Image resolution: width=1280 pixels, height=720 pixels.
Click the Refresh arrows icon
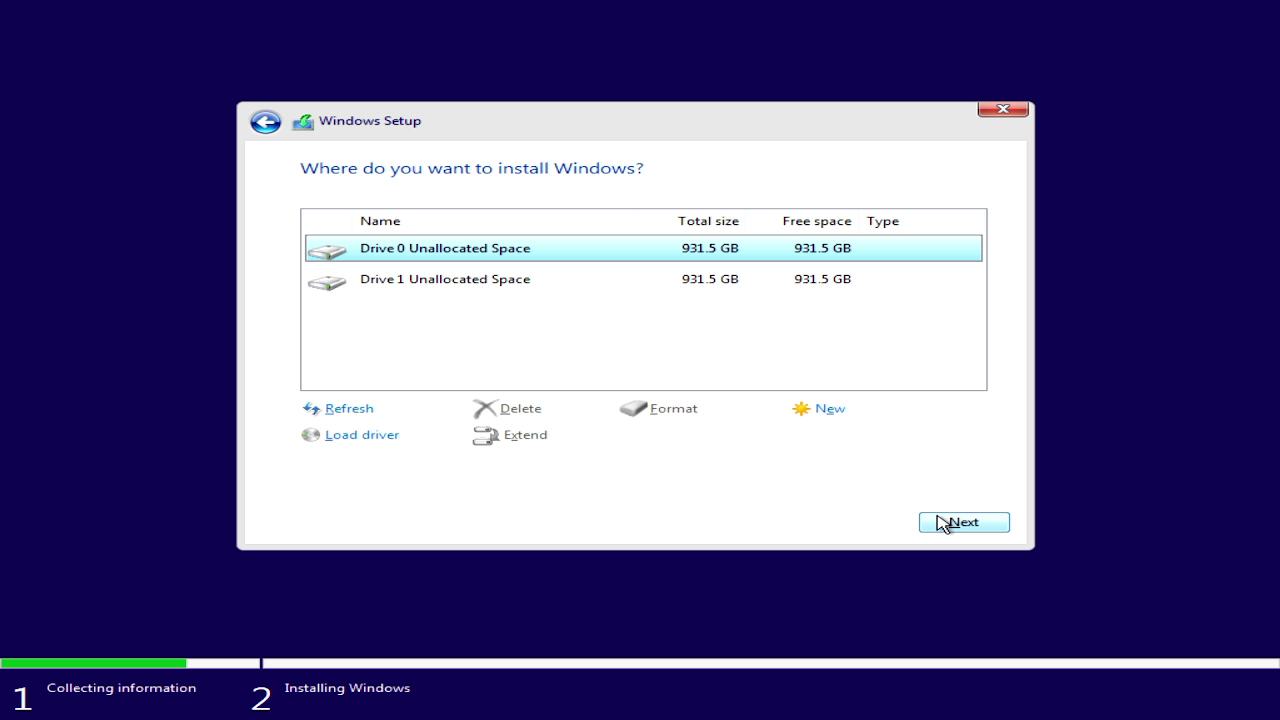pos(311,409)
